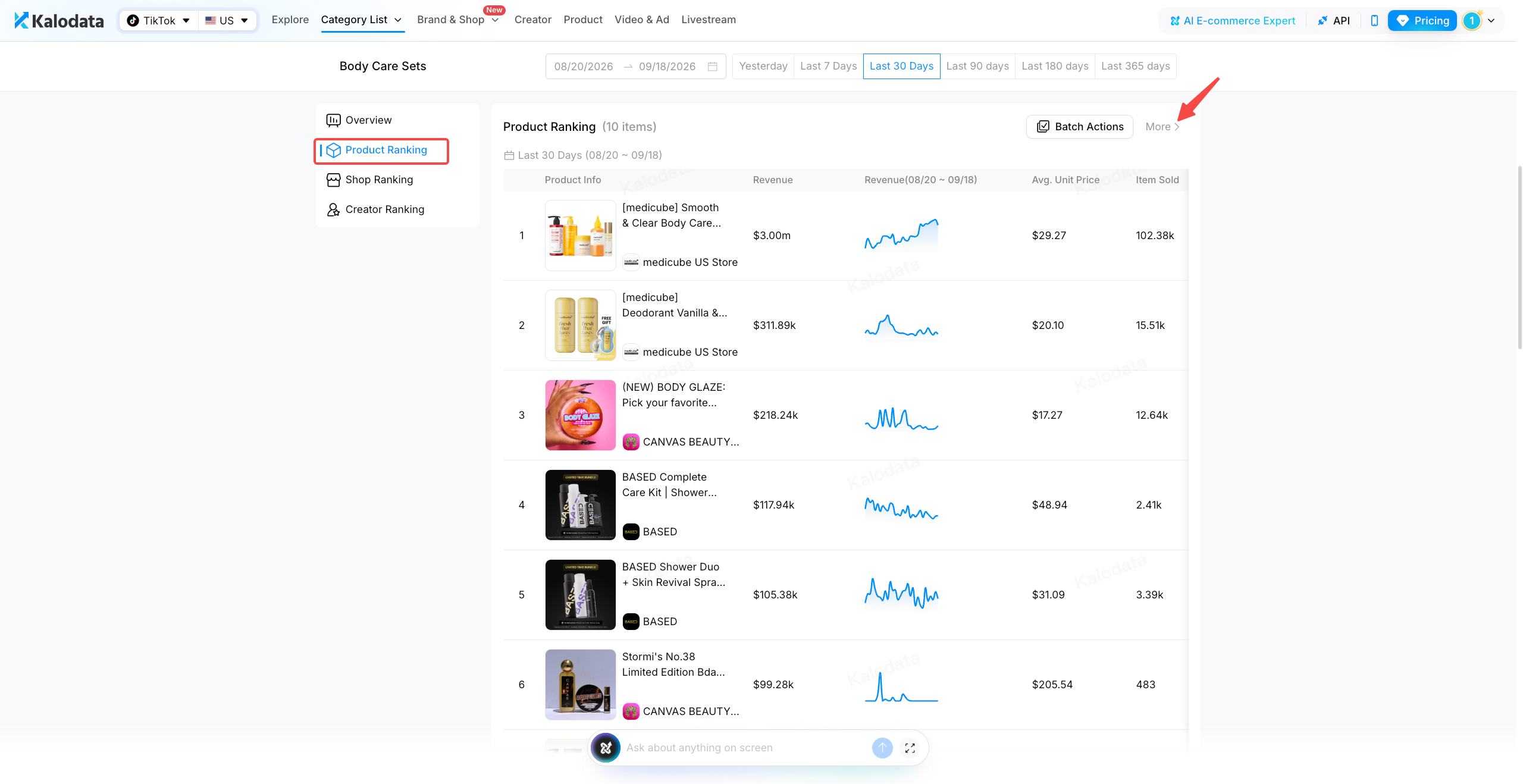Open the Pricing page
Viewport: 1523px width, 784px height.
[1422, 21]
